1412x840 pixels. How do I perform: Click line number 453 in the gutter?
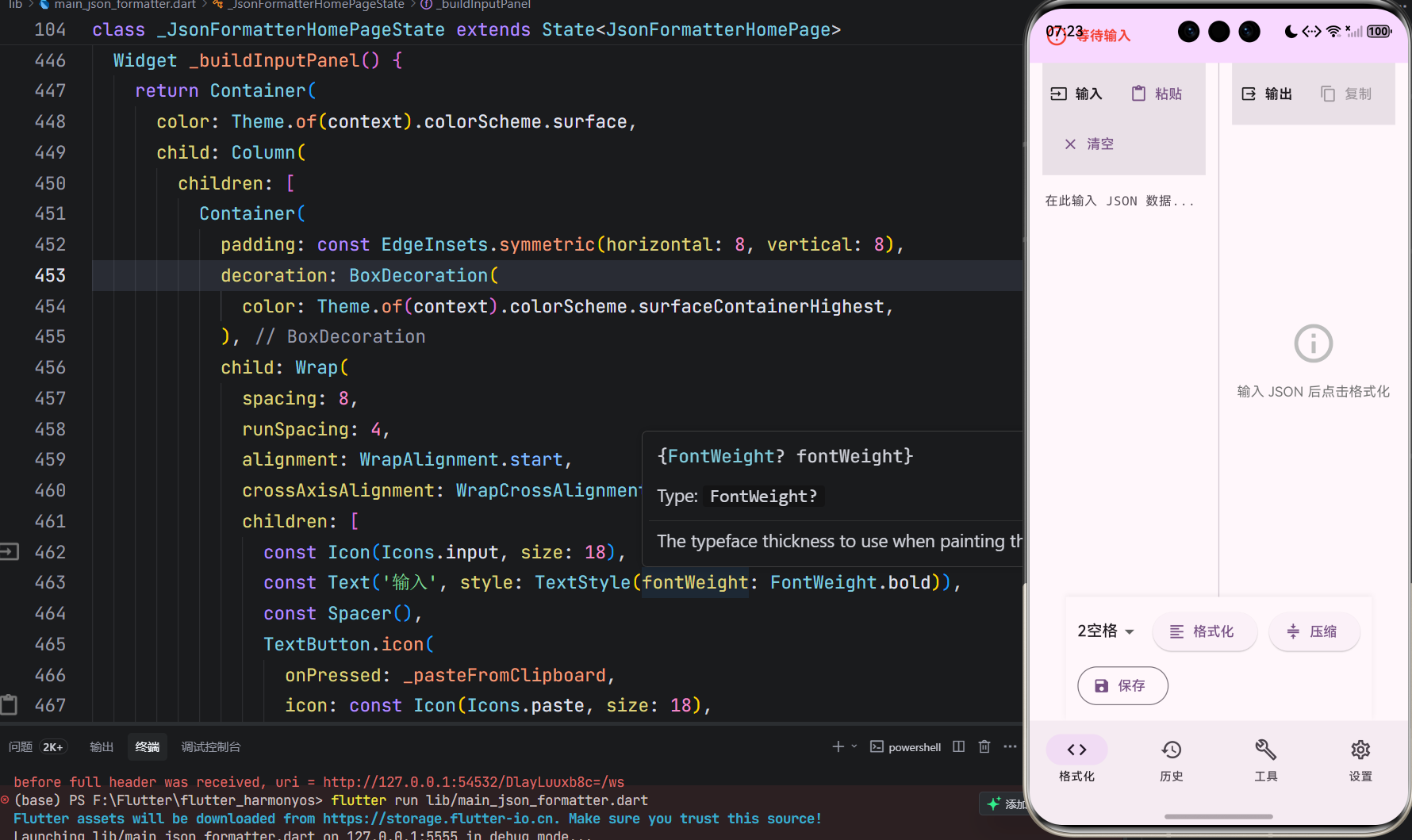(50, 275)
